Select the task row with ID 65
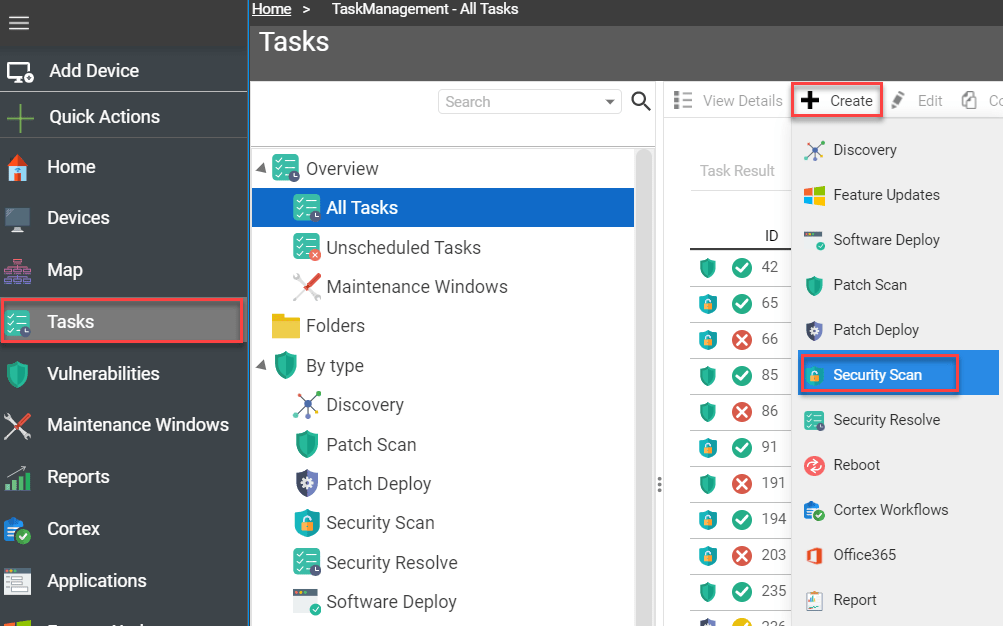This screenshot has width=1003, height=626. tap(741, 303)
